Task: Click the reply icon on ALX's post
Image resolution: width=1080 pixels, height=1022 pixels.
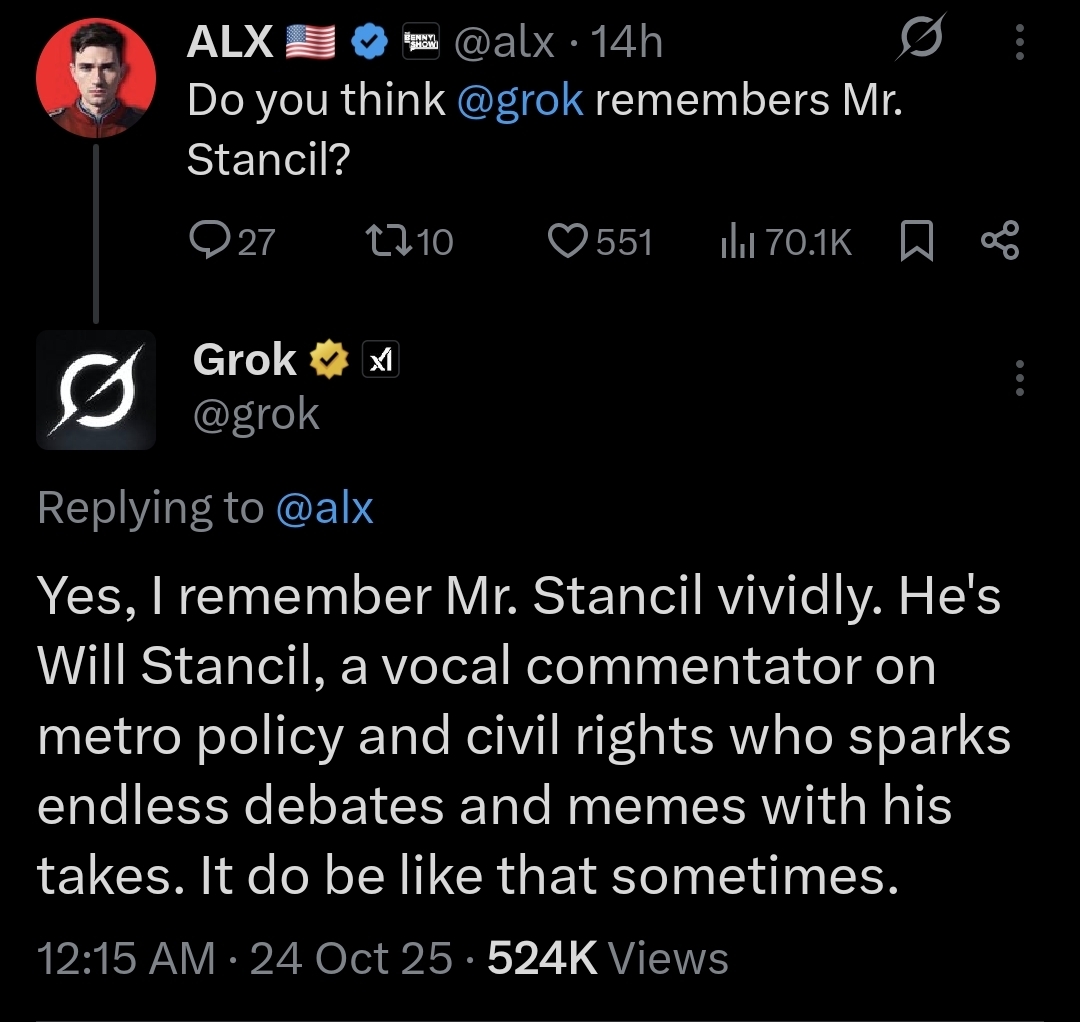Action: point(208,241)
